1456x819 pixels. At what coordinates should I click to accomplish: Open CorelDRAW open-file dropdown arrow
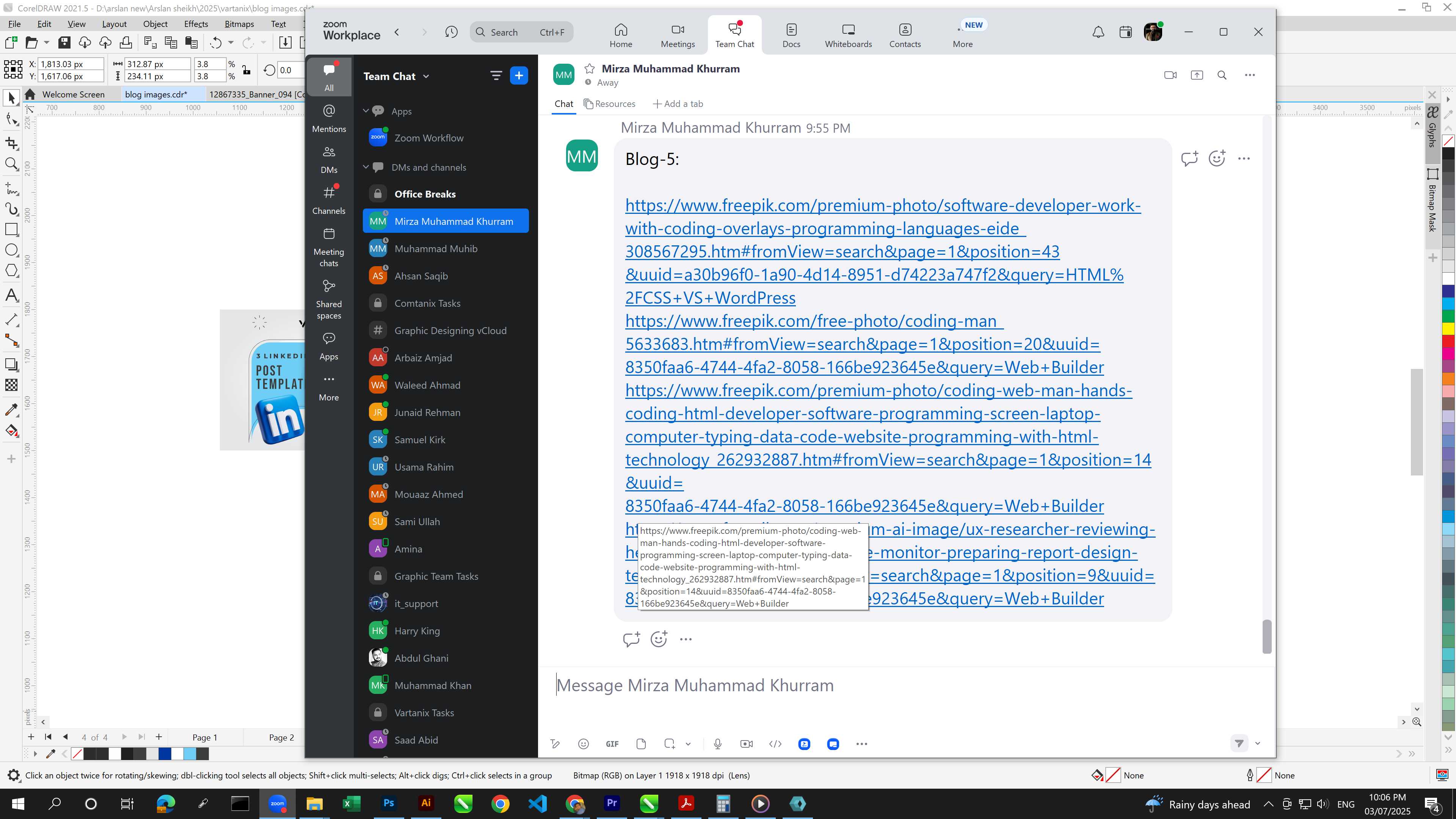(x=46, y=42)
